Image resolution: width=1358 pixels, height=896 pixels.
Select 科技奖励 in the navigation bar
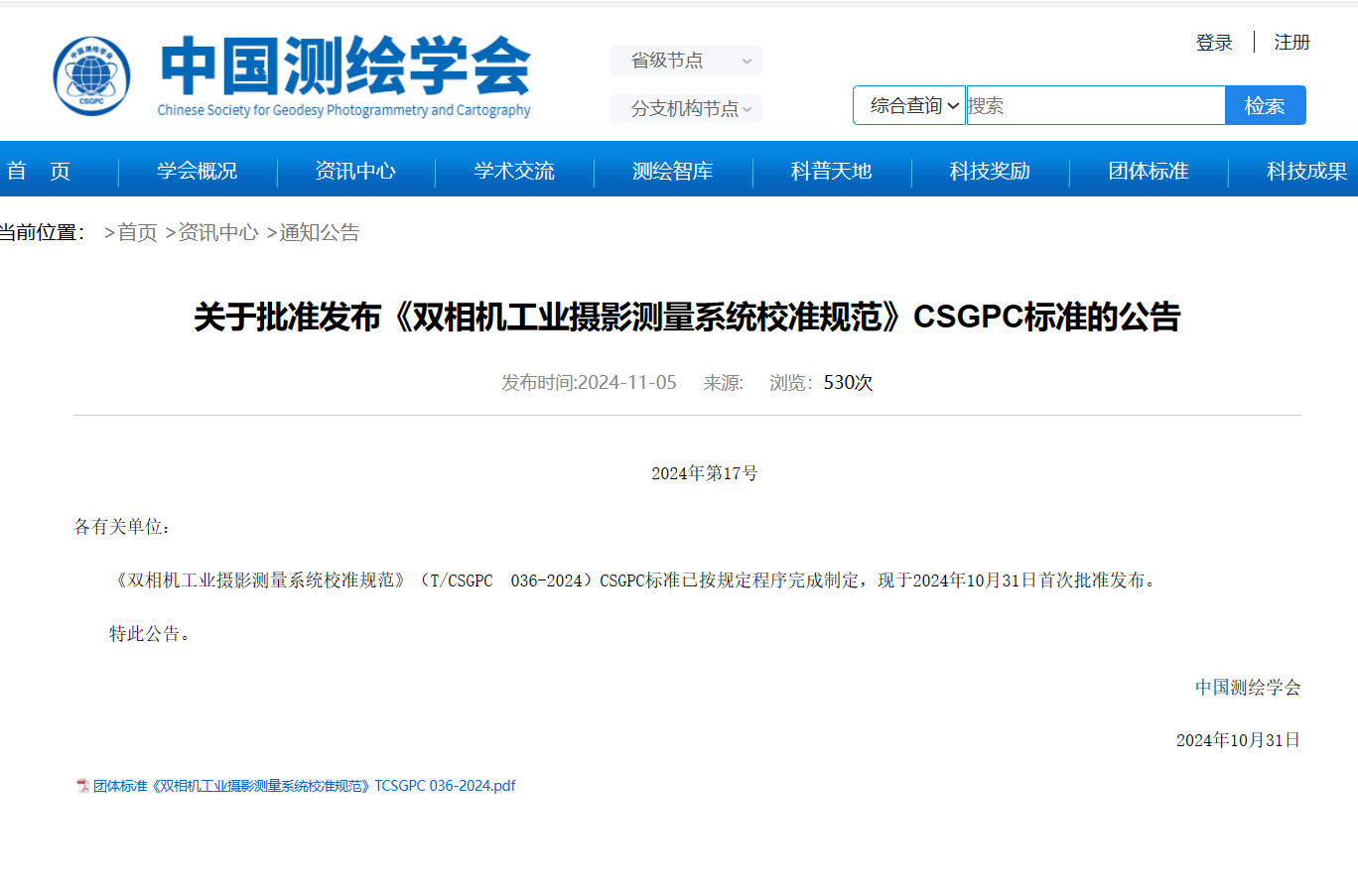click(990, 171)
